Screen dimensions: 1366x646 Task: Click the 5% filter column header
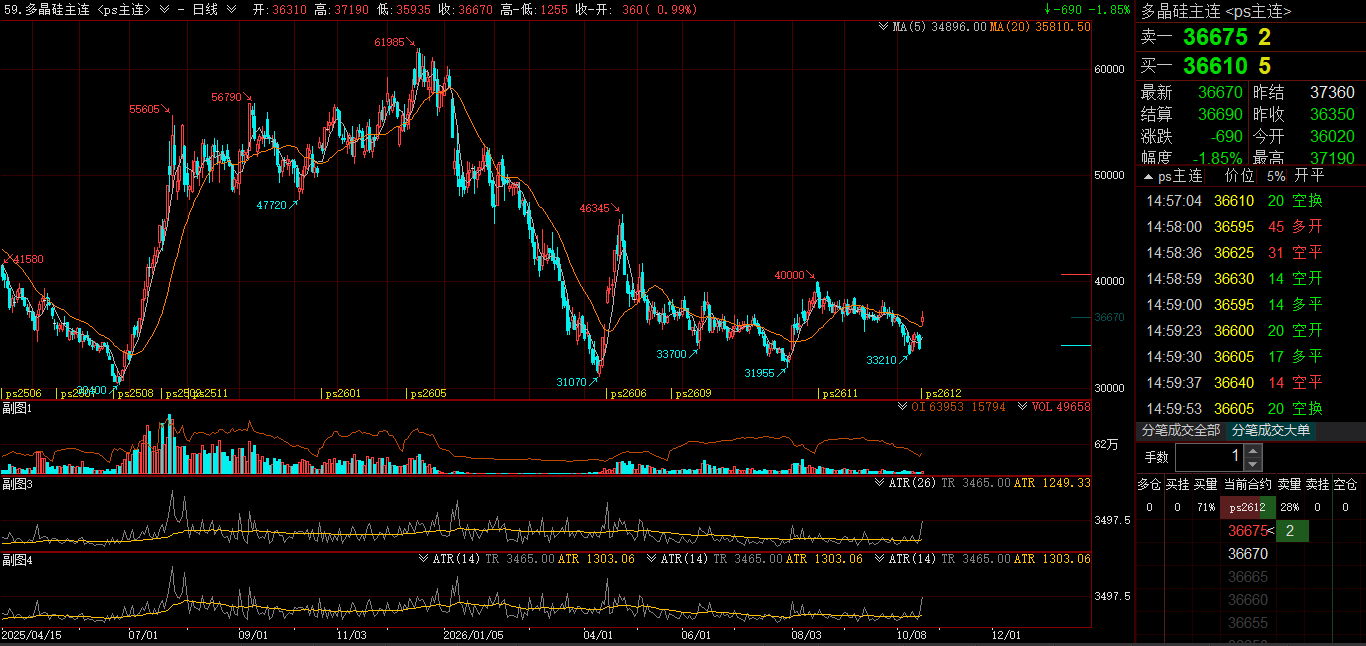click(x=1276, y=176)
